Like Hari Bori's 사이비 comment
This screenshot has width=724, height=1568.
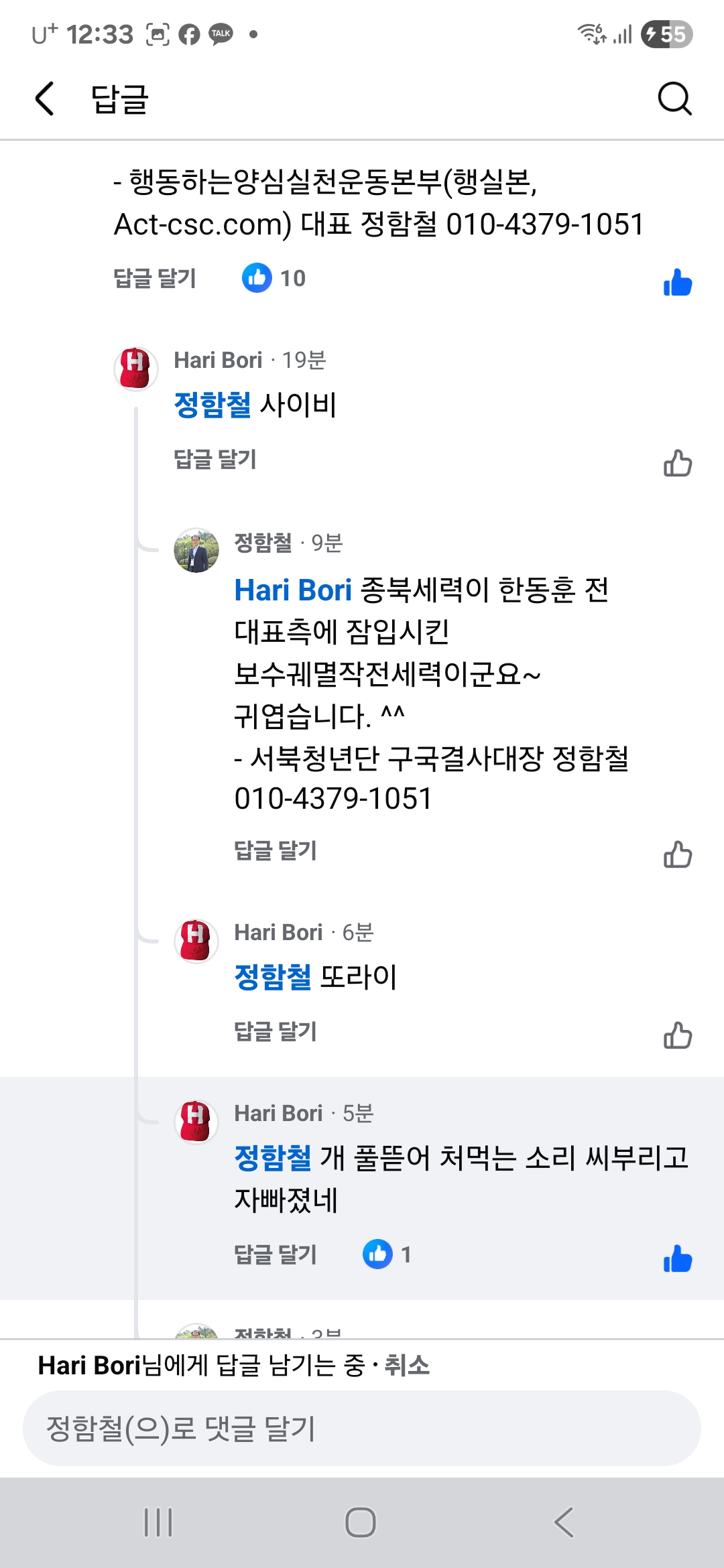tap(677, 463)
